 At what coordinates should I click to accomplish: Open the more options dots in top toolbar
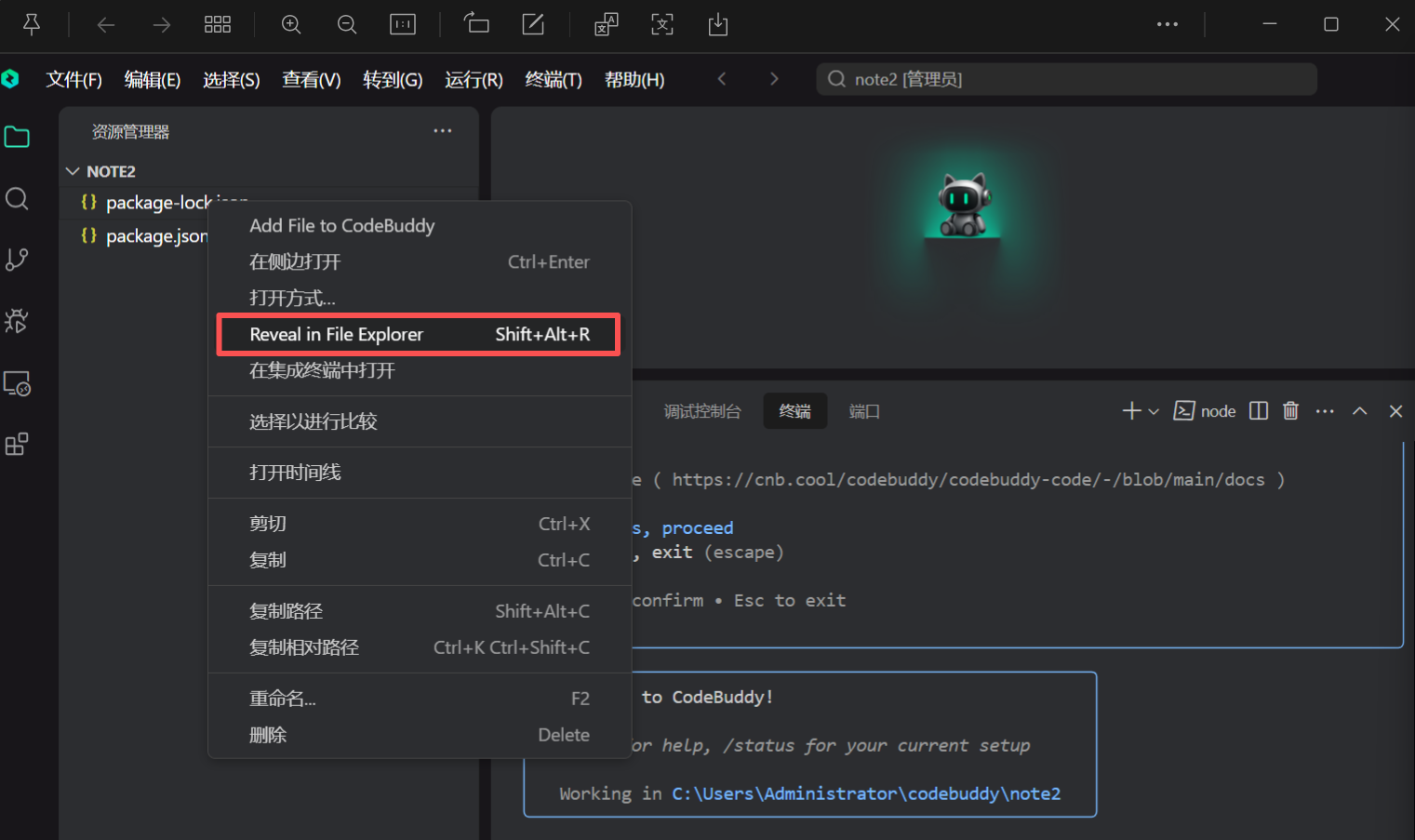point(1168,25)
